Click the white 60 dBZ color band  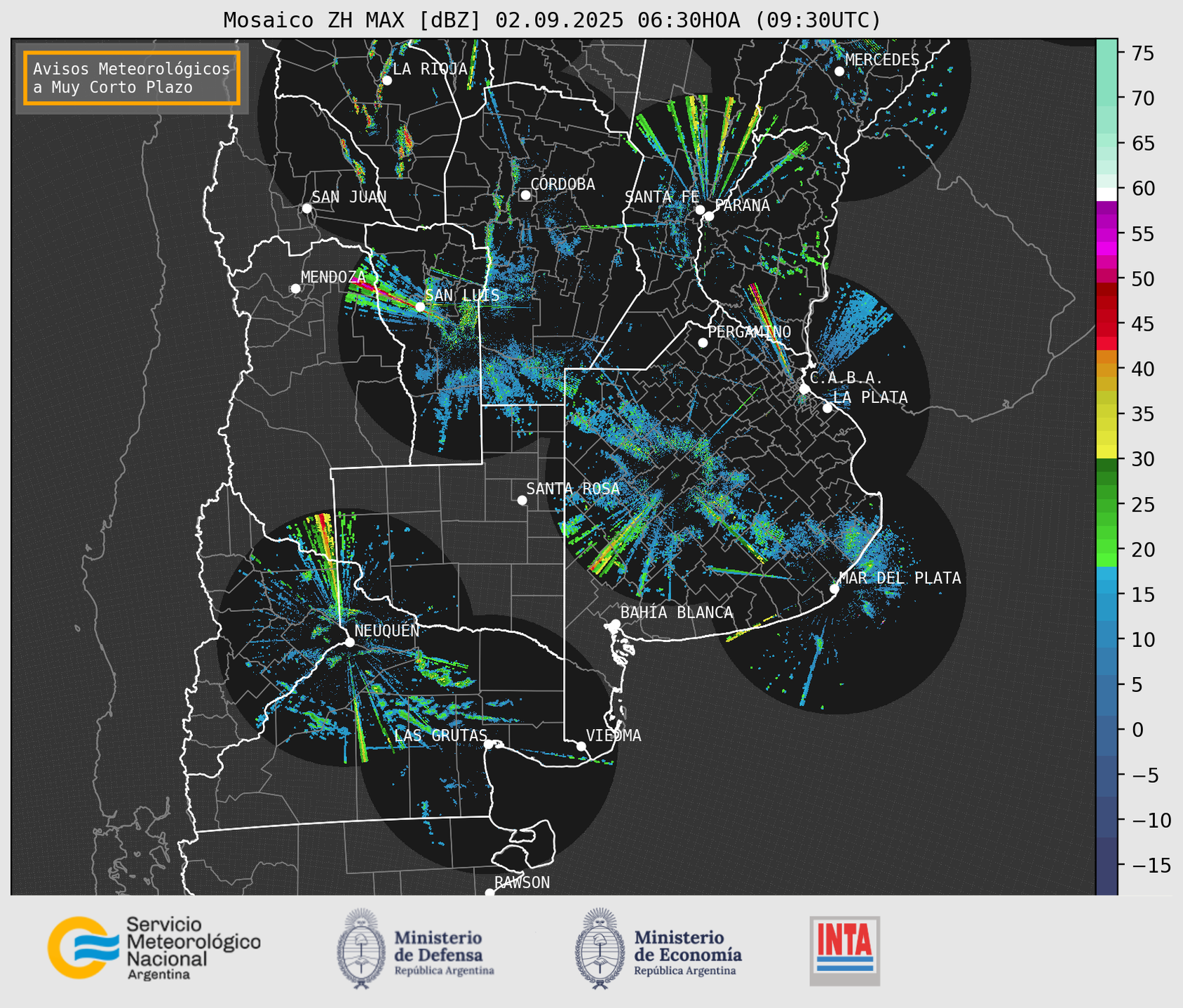click(1107, 194)
